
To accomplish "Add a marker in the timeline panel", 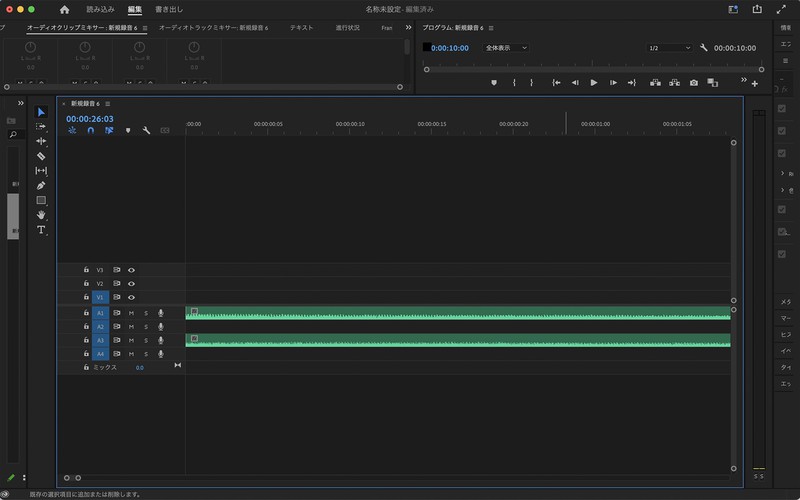I will pos(128,131).
